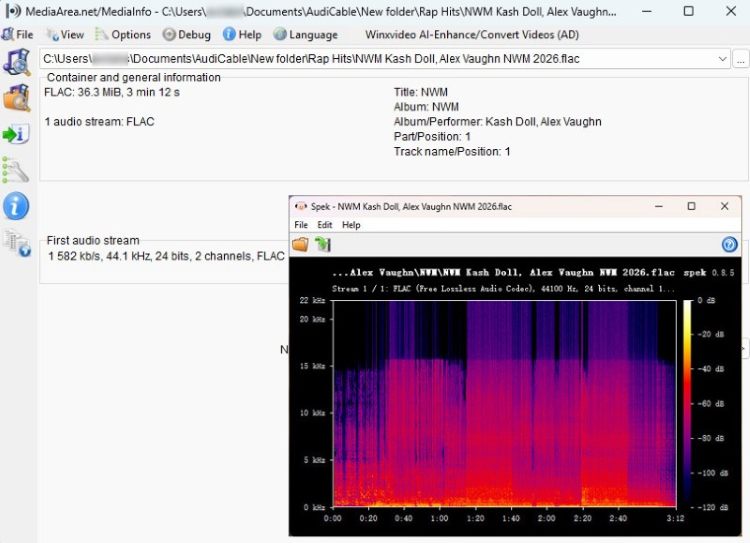Click the Spek app icon in title bar
Screen dimensions: 750x543
(300, 206)
